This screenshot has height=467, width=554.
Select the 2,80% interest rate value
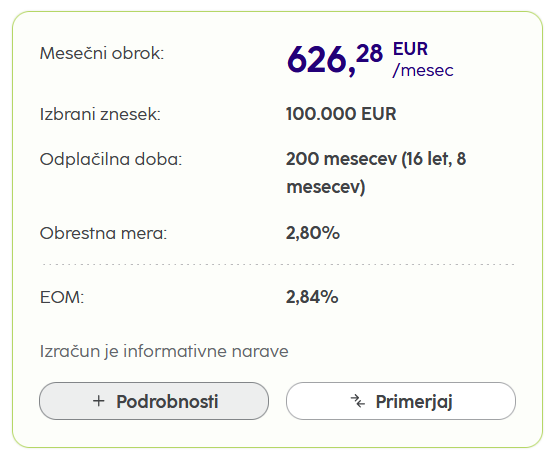[313, 233]
